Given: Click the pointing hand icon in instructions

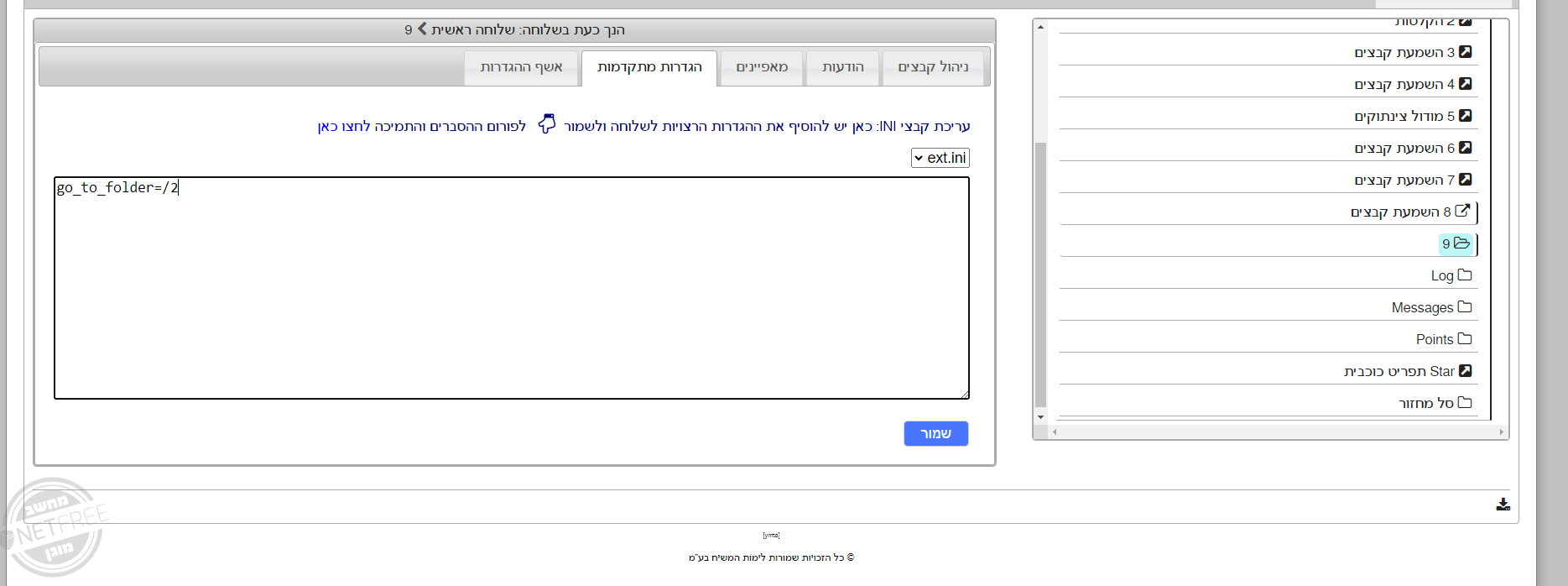Looking at the screenshot, I should (x=546, y=124).
